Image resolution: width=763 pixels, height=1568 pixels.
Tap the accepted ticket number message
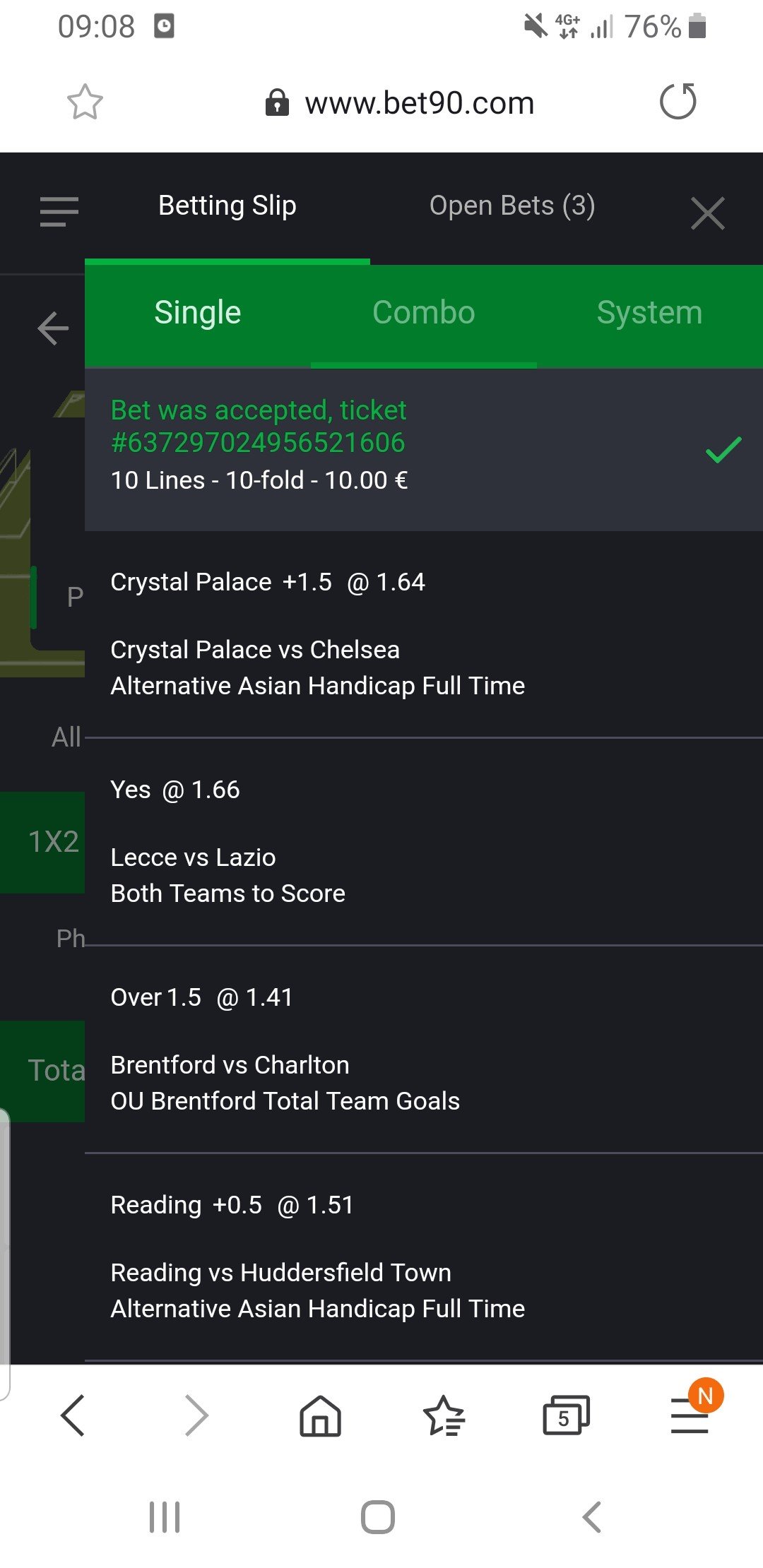click(259, 427)
